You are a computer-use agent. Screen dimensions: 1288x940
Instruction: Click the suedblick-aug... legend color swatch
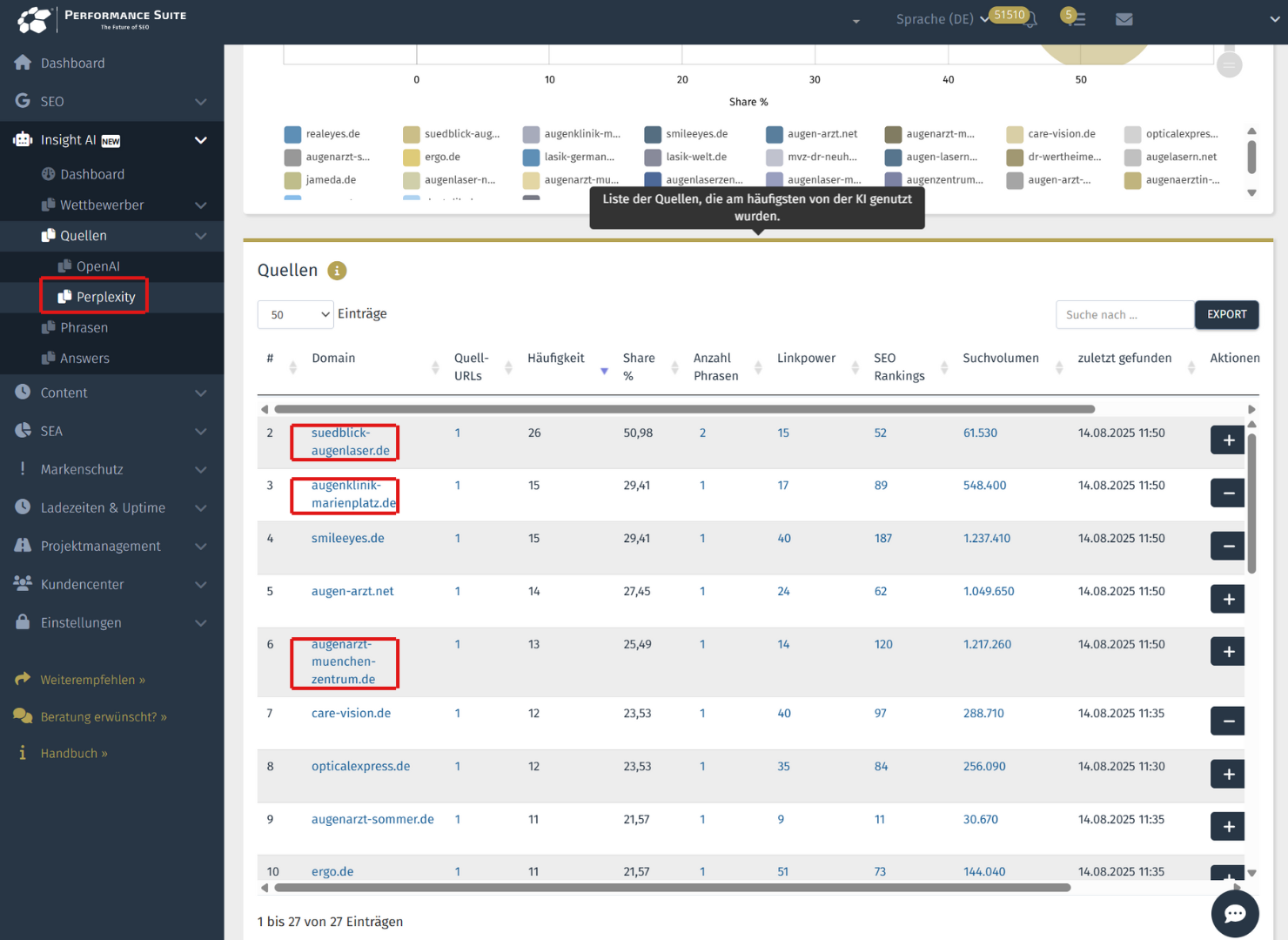(x=412, y=134)
